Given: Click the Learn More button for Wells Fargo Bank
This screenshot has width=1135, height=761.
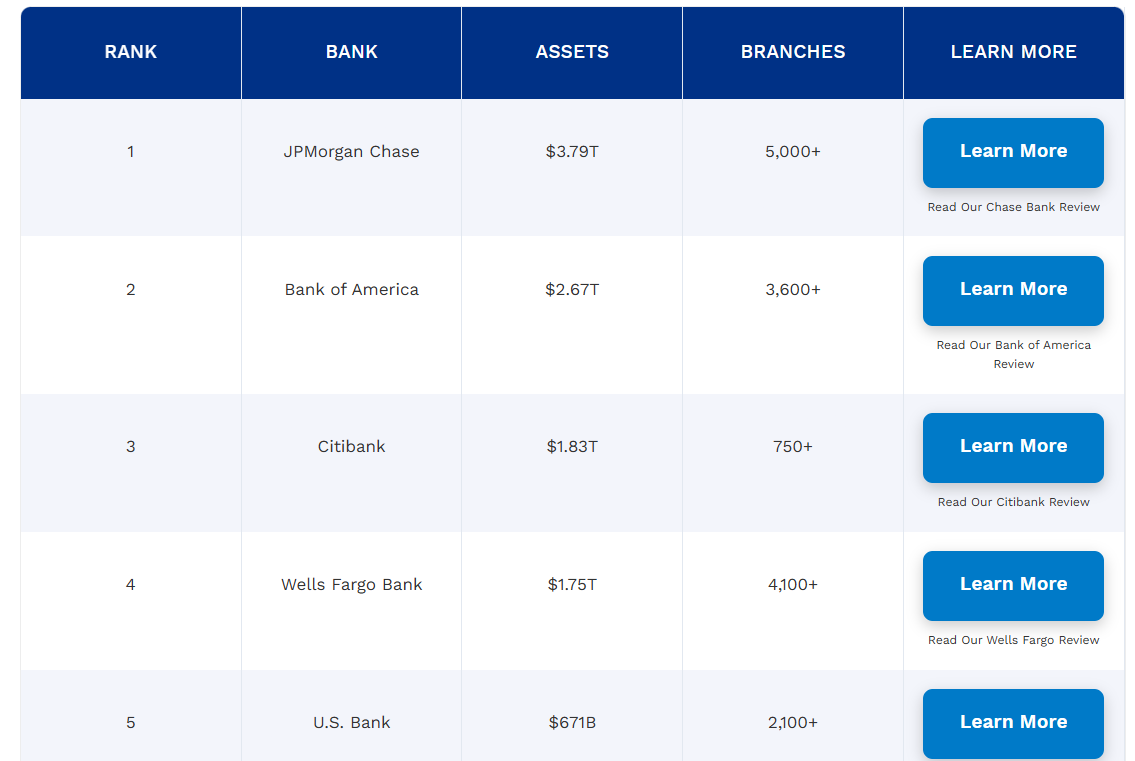Looking at the screenshot, I should (x=1013, y=585).
